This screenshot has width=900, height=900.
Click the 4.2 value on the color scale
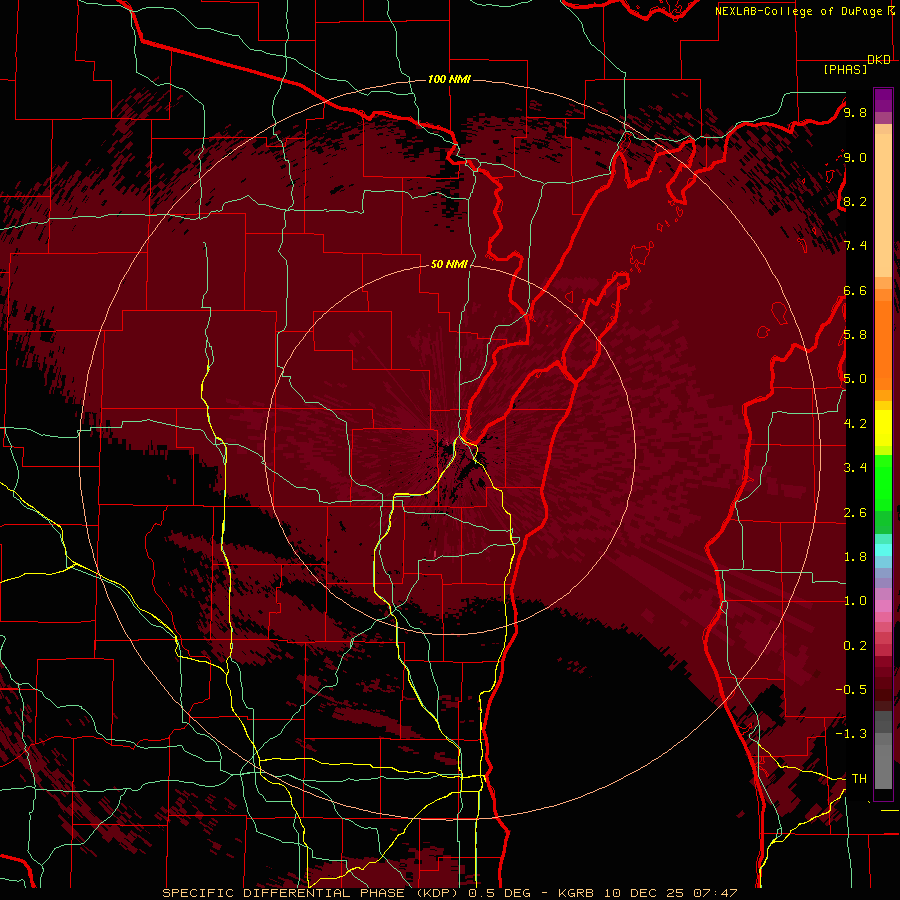855,423
